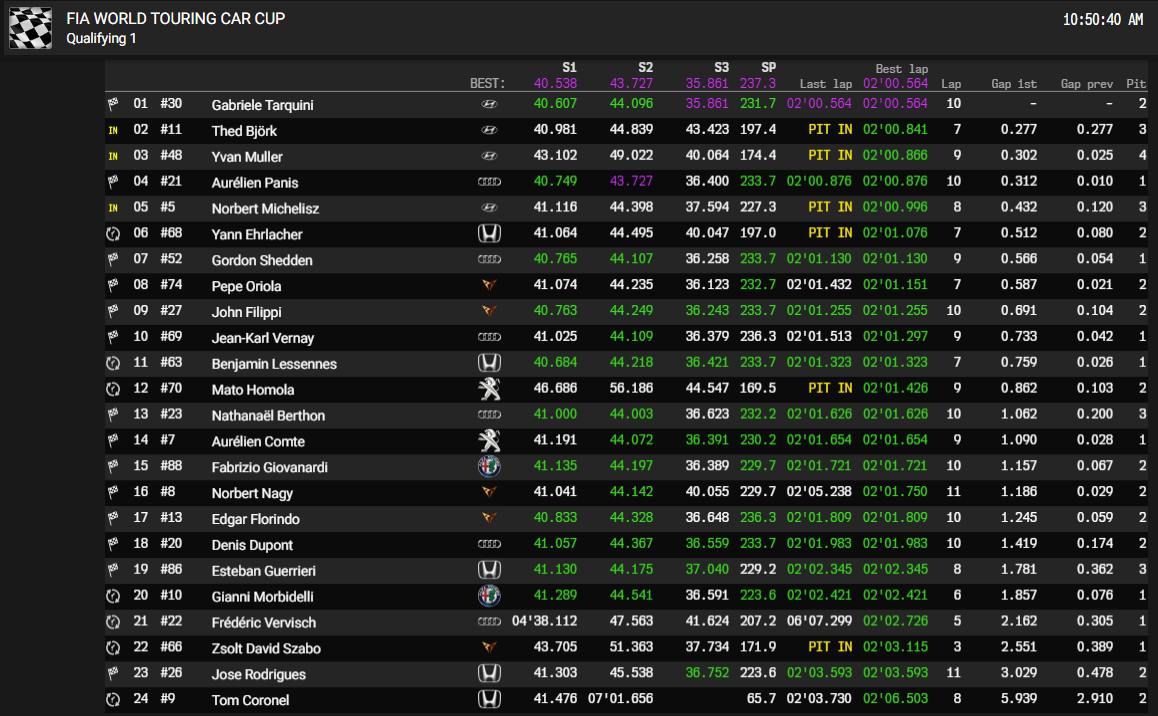1158x716 pixels.
Task: Select the out-lap arrow icon beside Benjamin Lessennes
Action: pos(112,363)
